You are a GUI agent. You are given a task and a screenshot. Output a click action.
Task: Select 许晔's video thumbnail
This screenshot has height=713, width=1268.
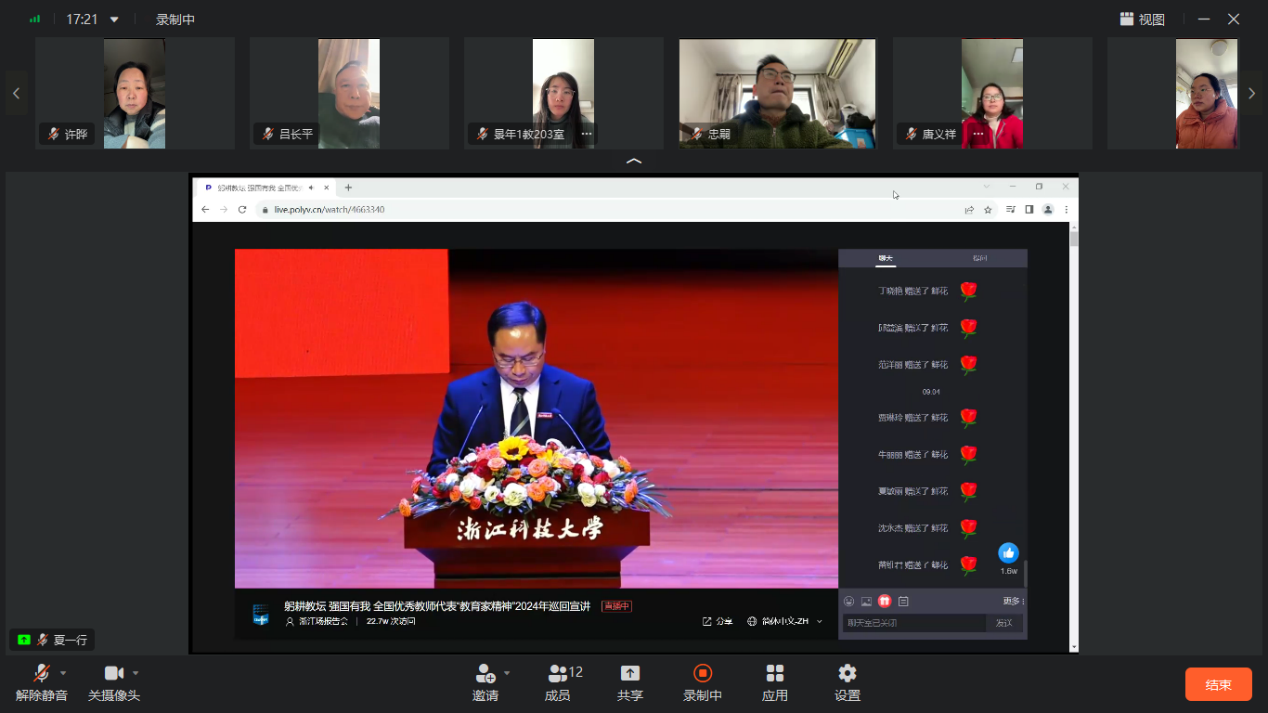point(135,93)
